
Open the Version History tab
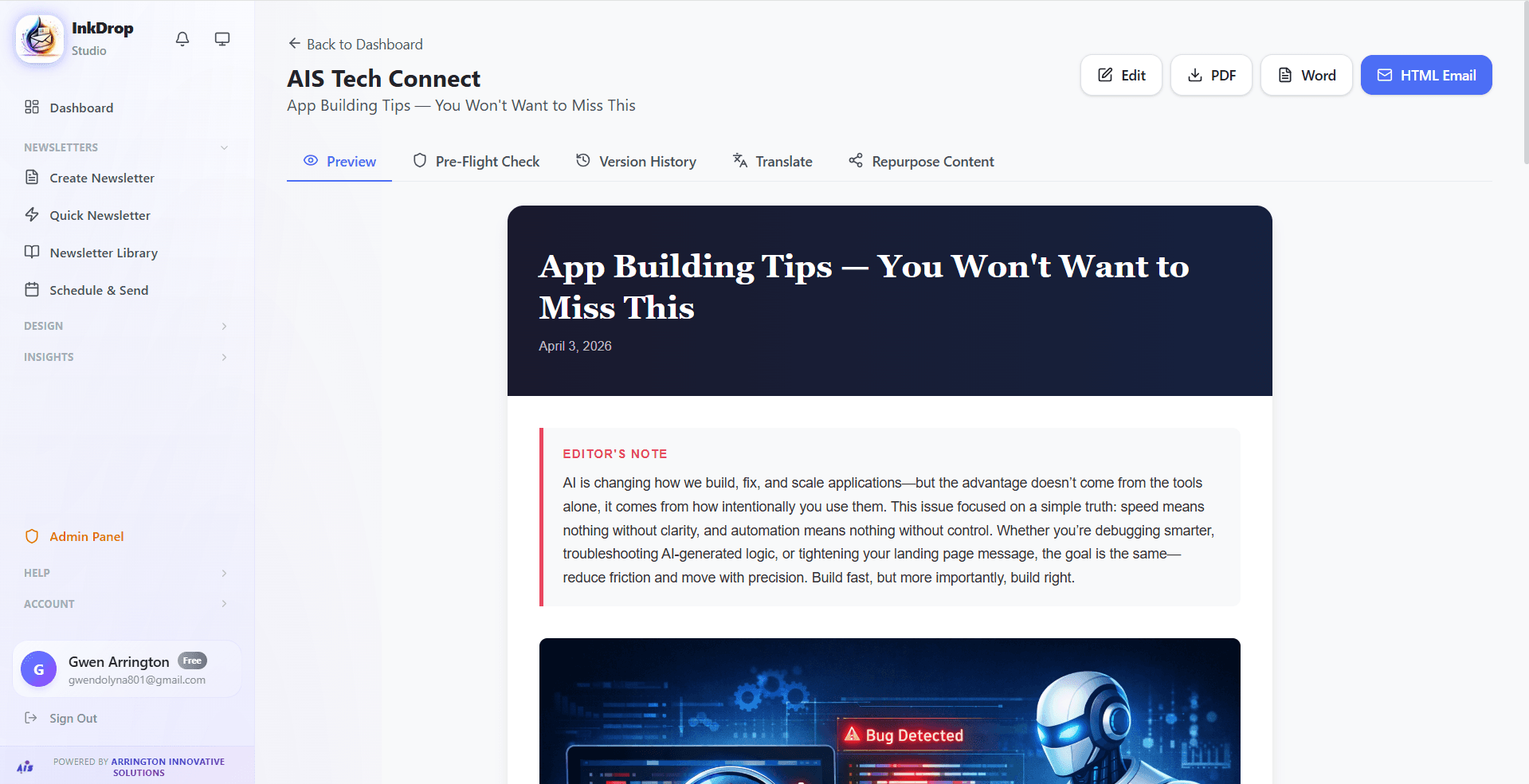pos(636,162)
